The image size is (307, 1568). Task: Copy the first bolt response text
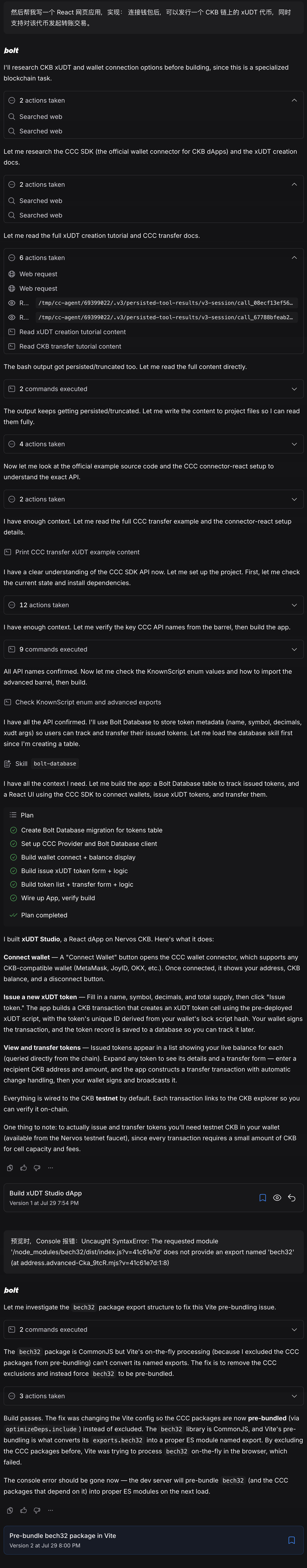[10, 1167]
